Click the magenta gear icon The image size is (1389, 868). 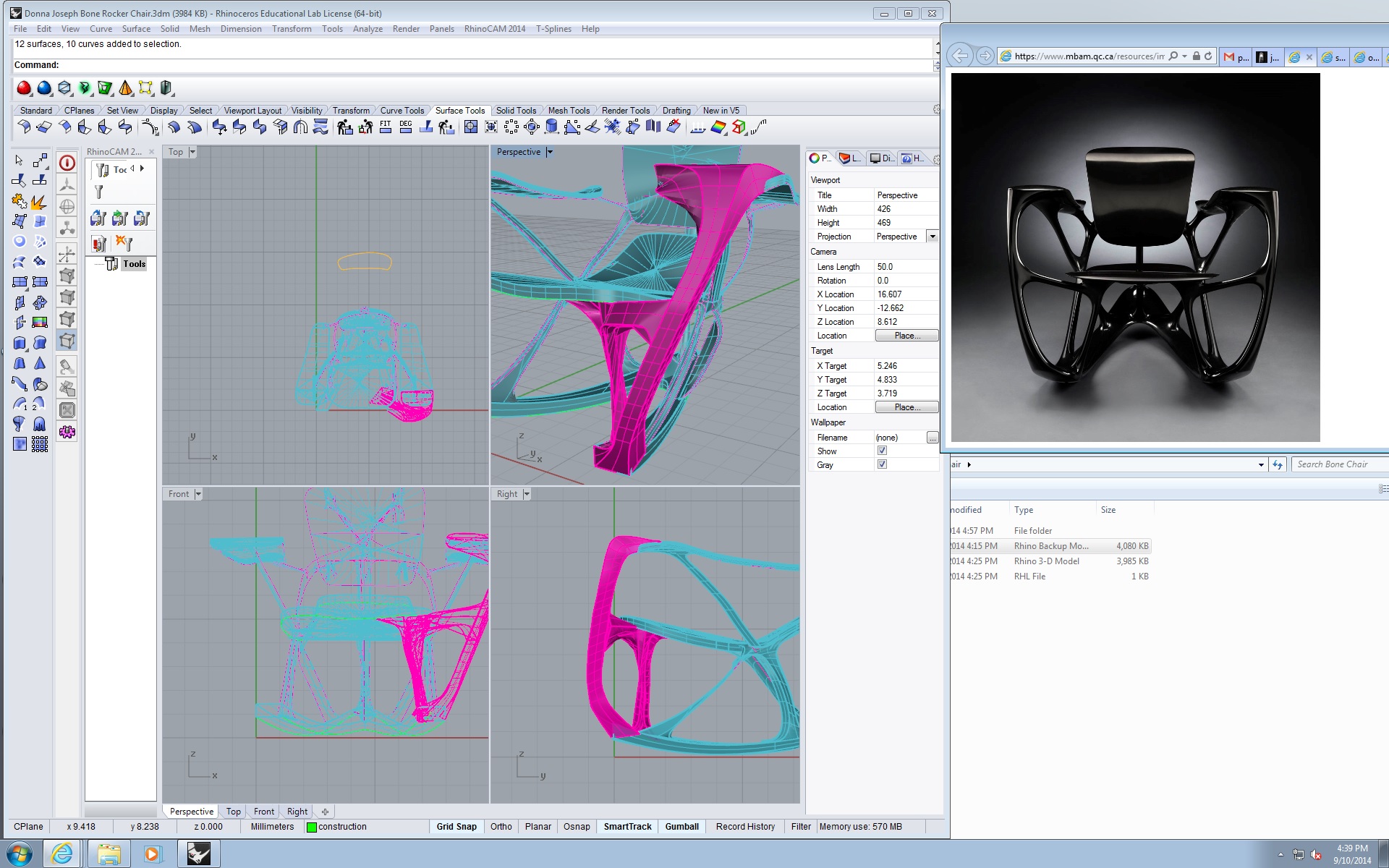pyautogui.click(x=67, y=433)
